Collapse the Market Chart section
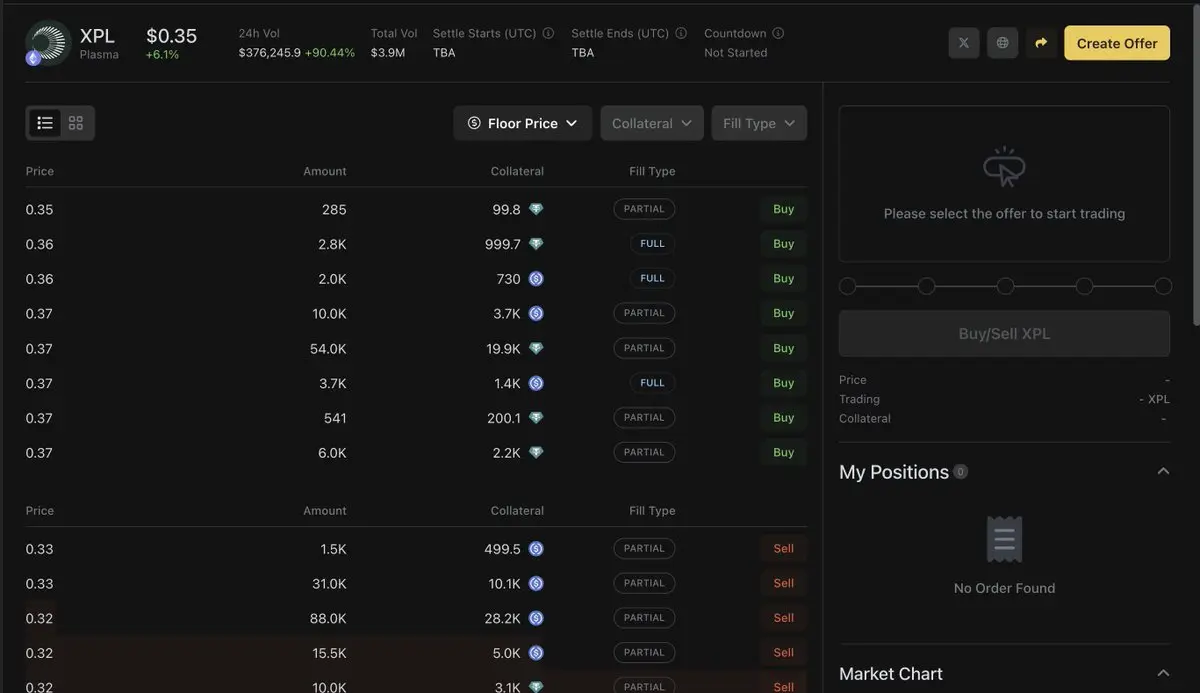Viewport: 1200px width, 693px height. point(1163,673)
